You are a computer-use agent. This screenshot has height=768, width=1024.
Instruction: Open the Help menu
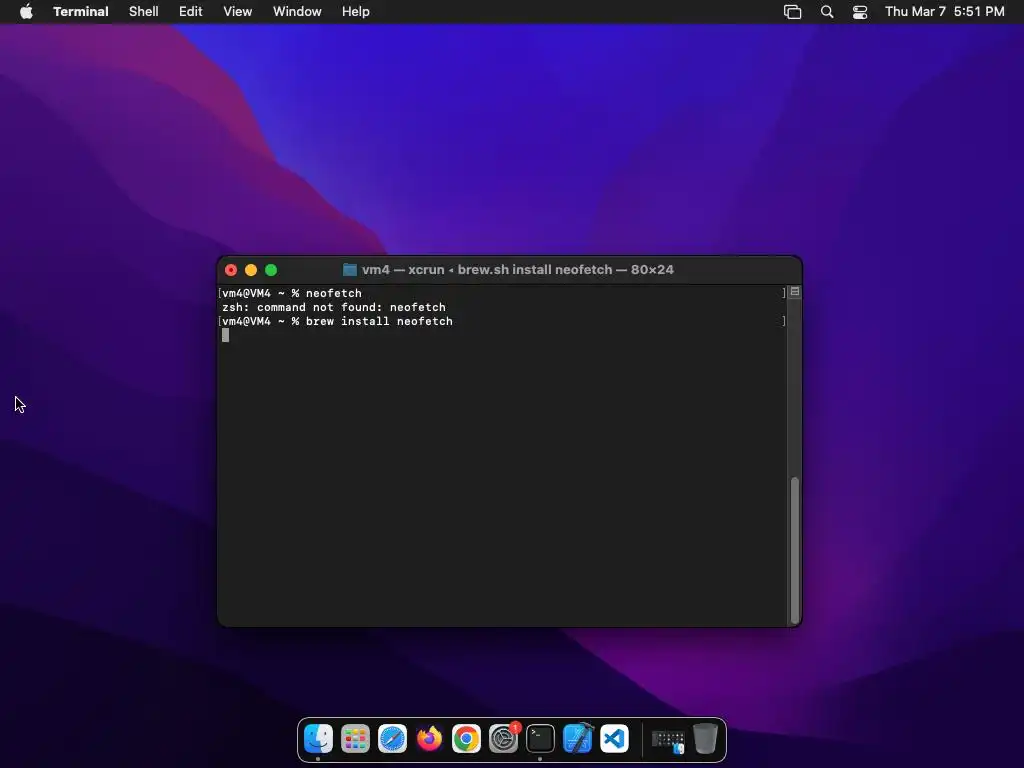point(356,12)
